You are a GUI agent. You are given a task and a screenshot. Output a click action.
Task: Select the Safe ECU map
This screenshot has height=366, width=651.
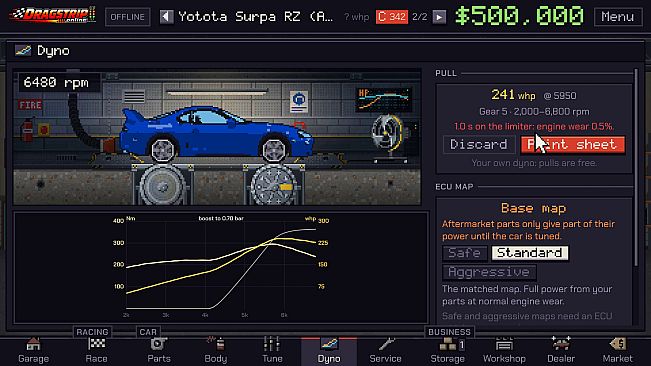465,253
